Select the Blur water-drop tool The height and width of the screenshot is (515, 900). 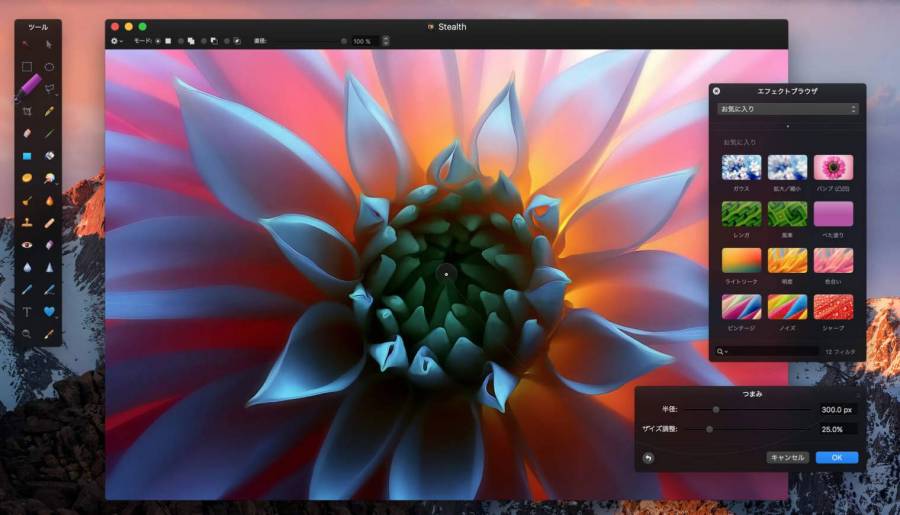coord(26,267)
